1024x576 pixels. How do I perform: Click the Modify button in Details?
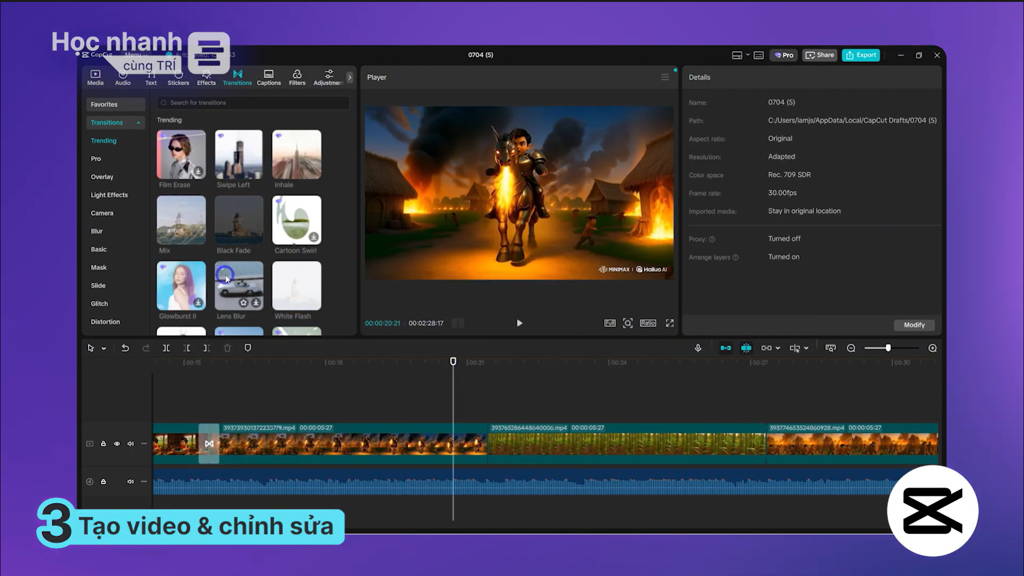click(914, 325)
